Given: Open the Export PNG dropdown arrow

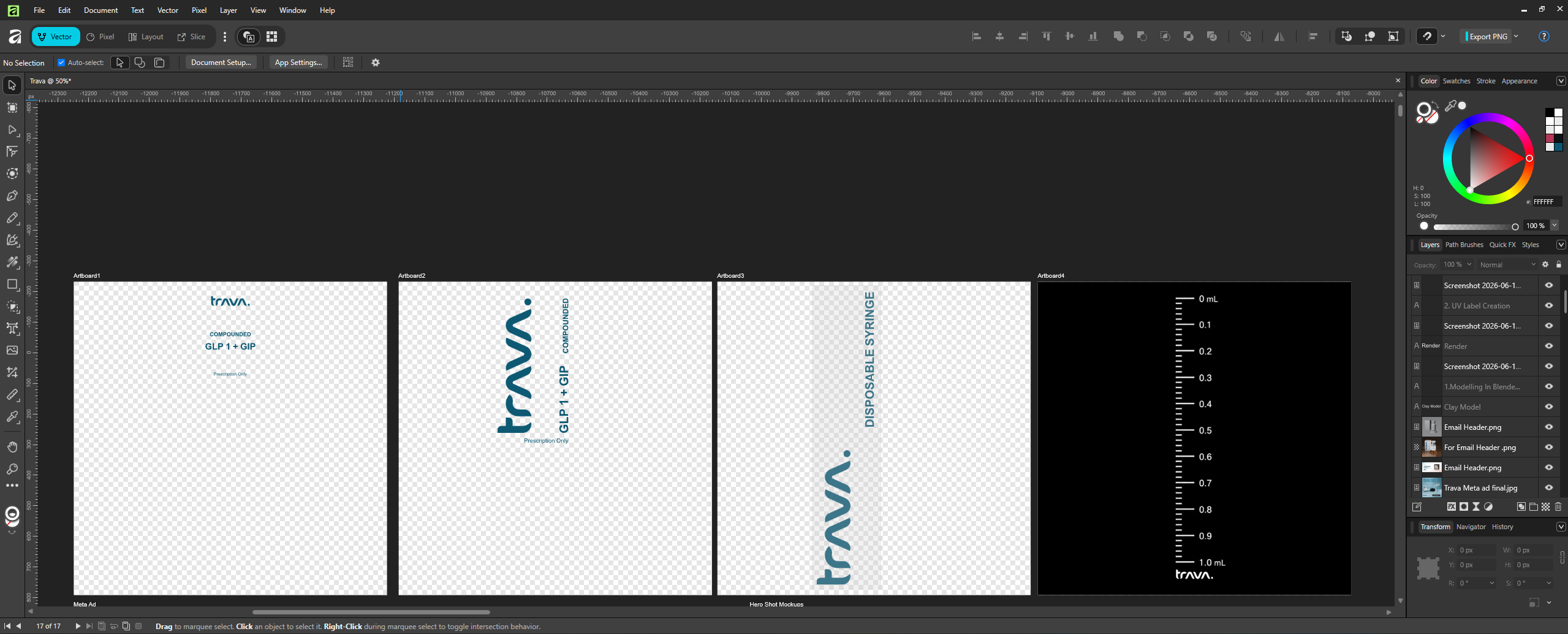Looking at the screenshot, I should pyautogui.click(x=1516, y=37).
